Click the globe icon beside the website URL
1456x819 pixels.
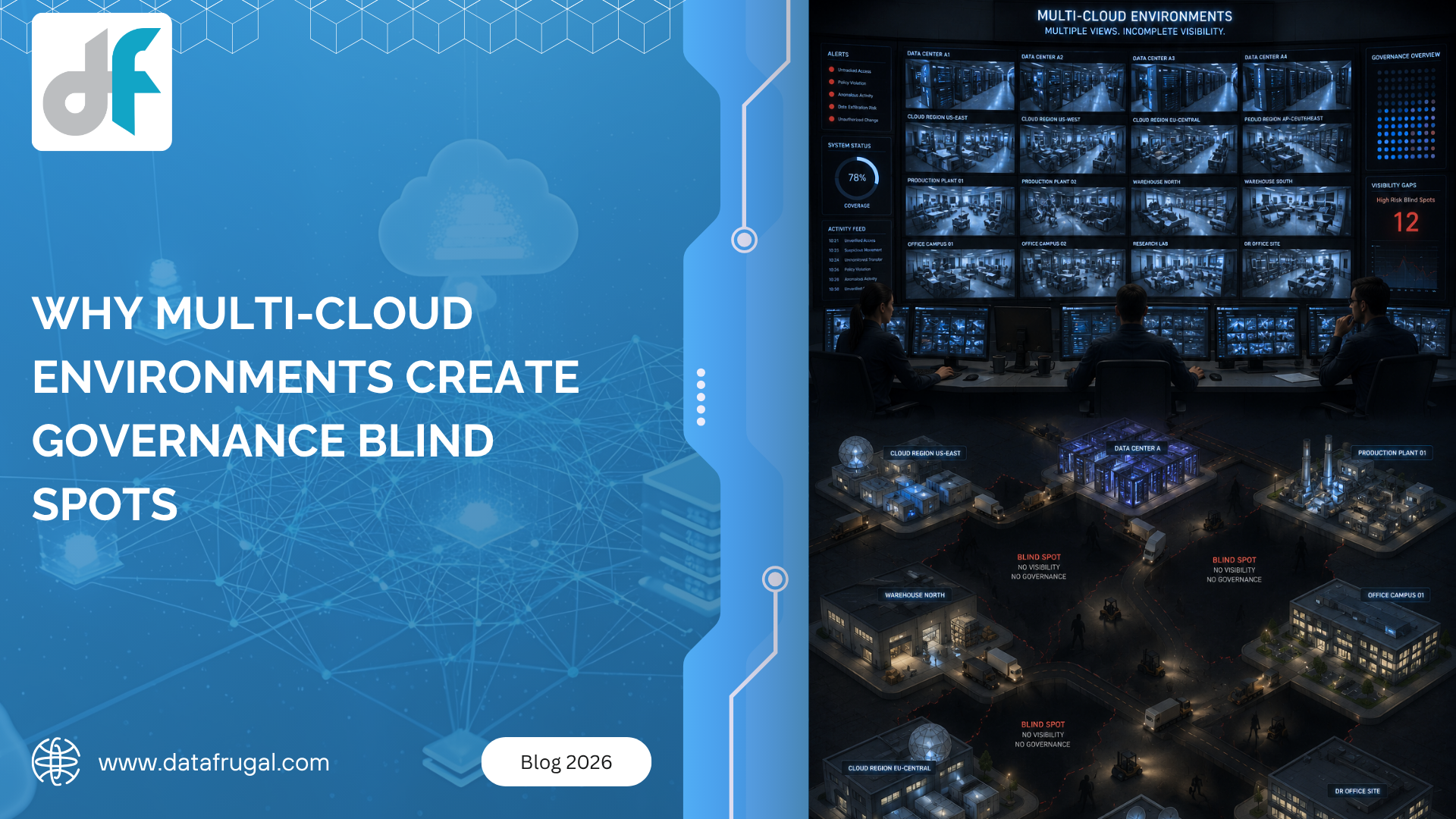[56, 761]
